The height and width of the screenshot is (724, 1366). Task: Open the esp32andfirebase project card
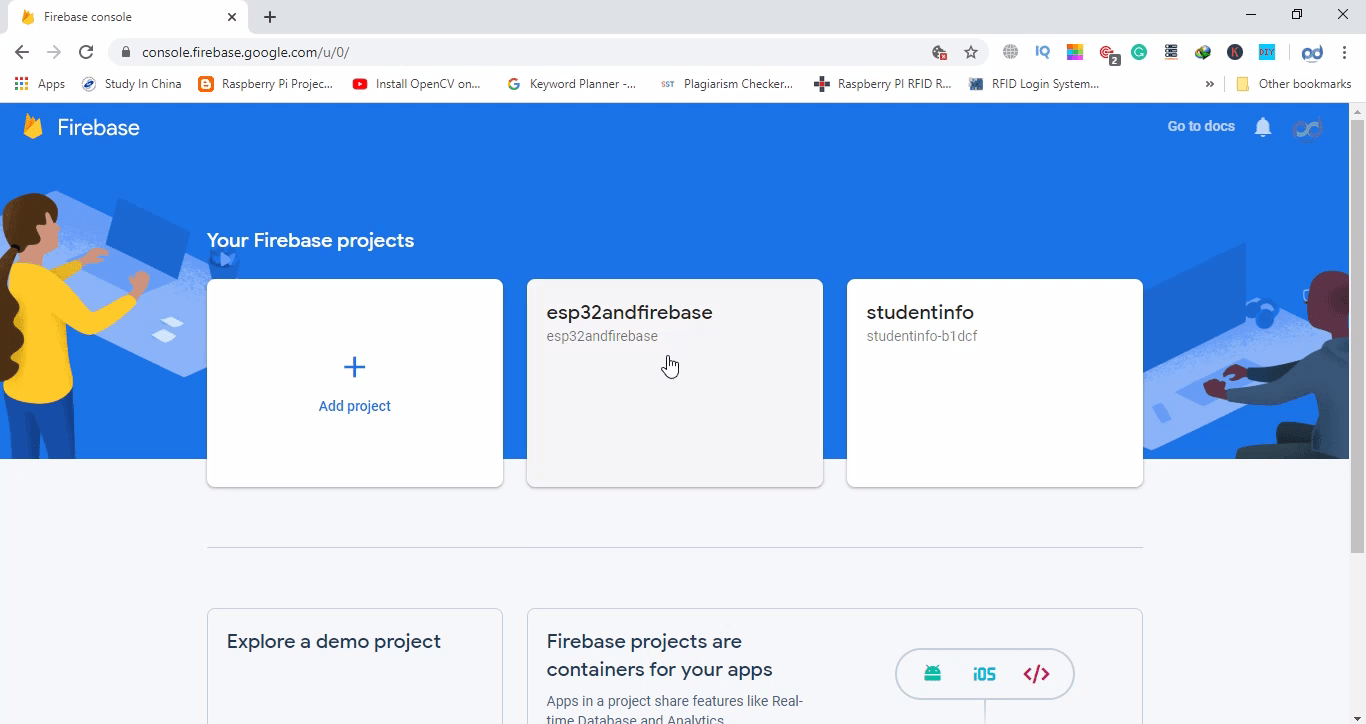click(x=675, y=383)
